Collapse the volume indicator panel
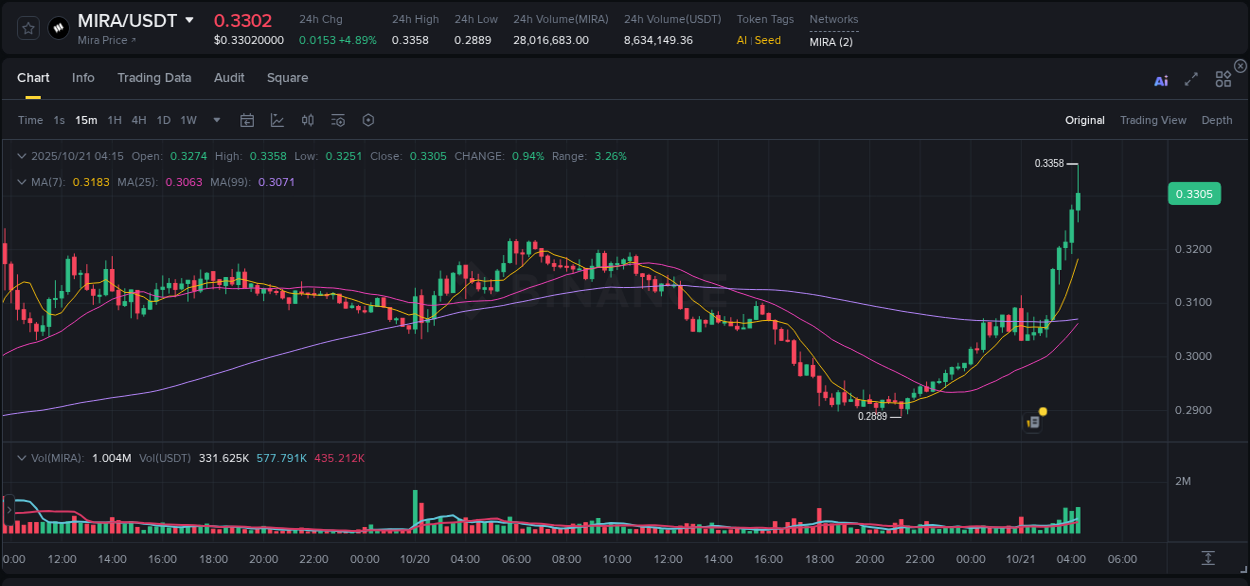This screenshot has height=586, width=1250. [22, 457]
